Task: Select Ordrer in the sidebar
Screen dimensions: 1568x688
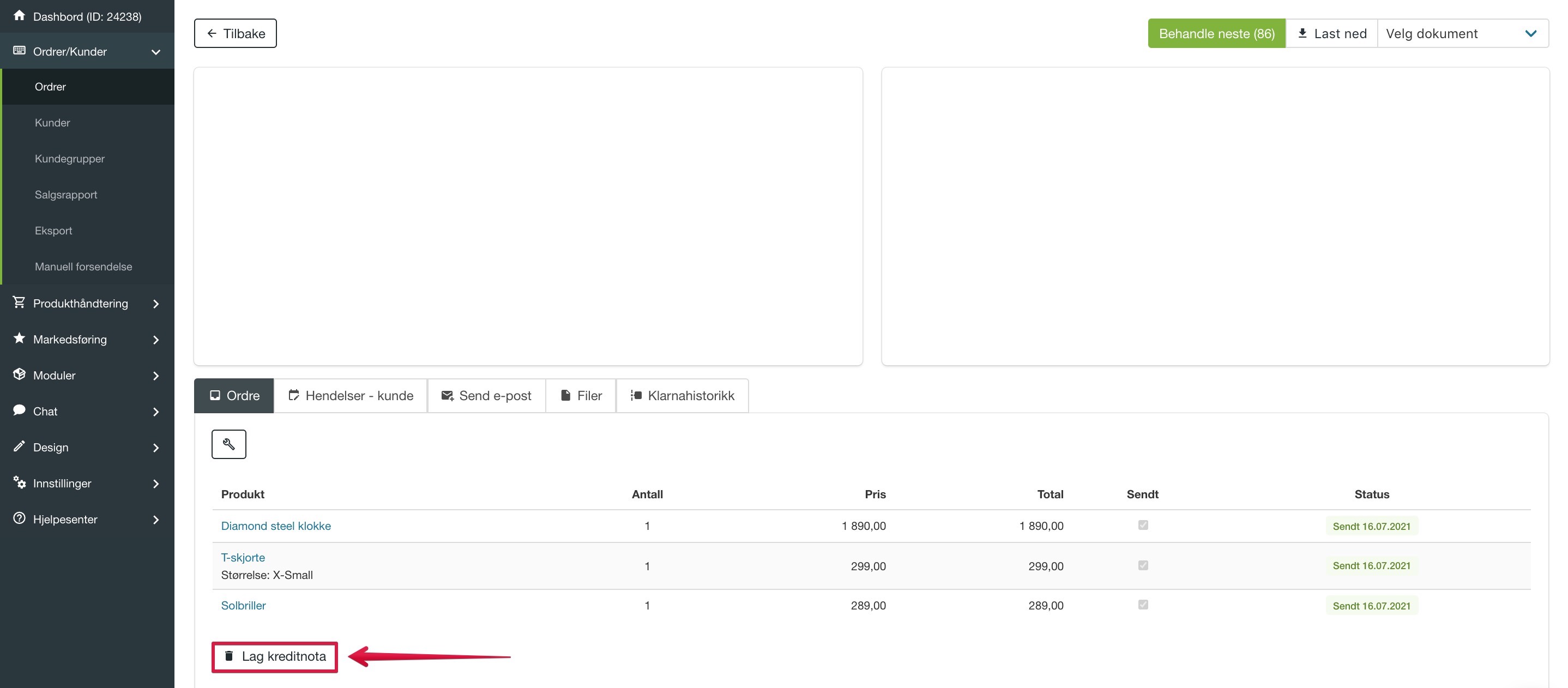Action: coord(87,87)
